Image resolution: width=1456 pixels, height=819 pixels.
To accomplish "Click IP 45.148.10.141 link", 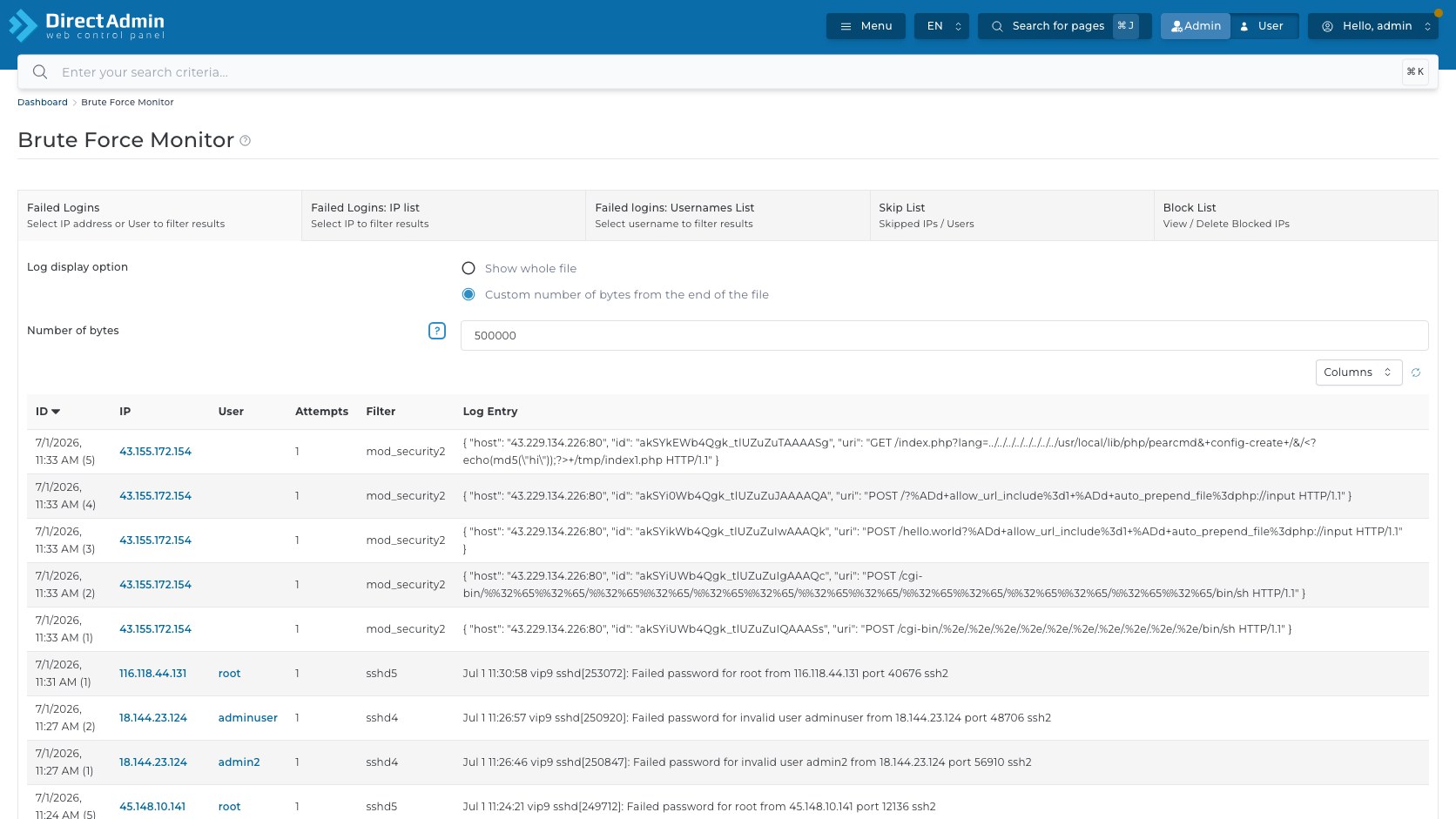I will pos(152,807).
